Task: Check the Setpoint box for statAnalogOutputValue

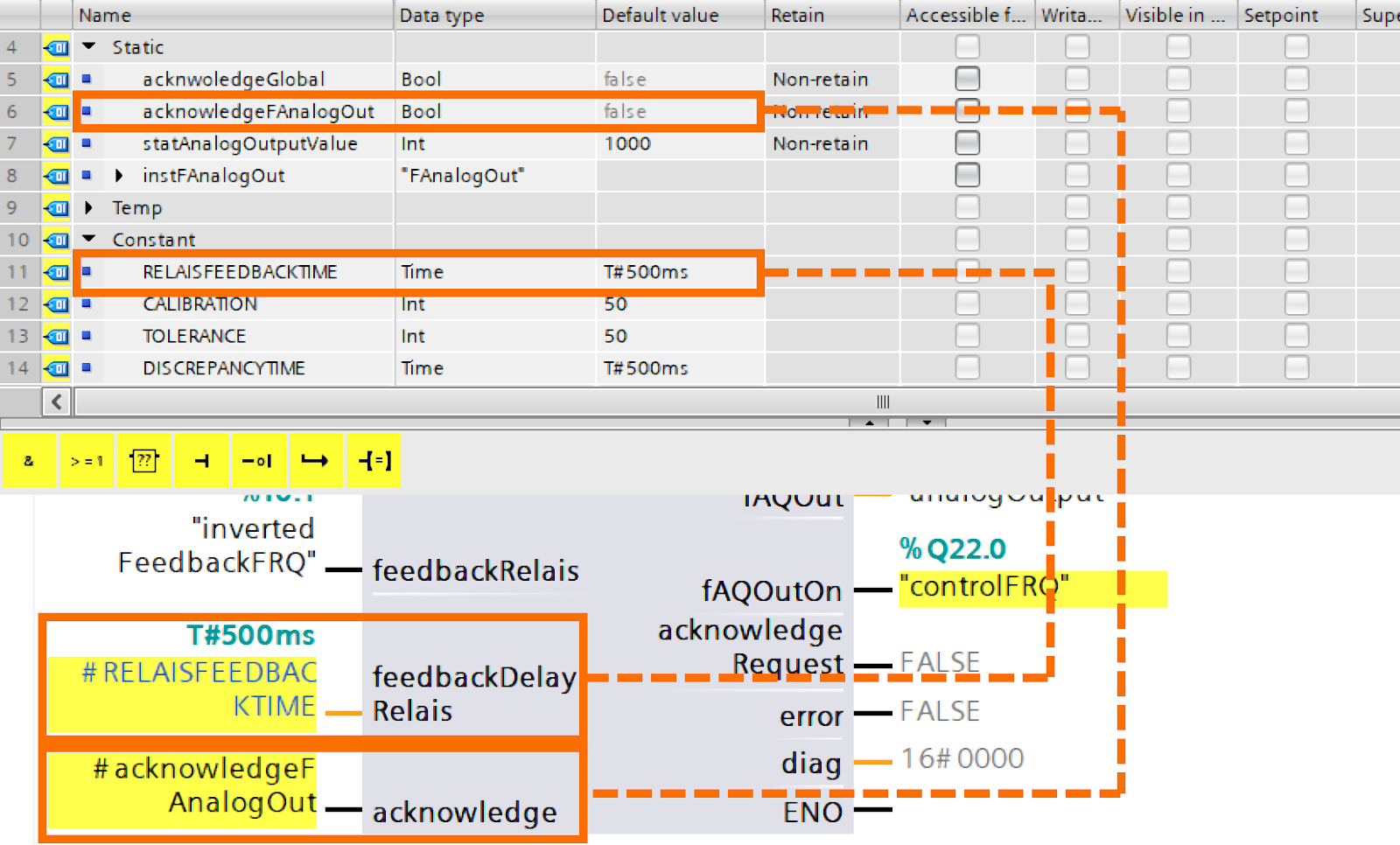Action: pos(1296,143)
